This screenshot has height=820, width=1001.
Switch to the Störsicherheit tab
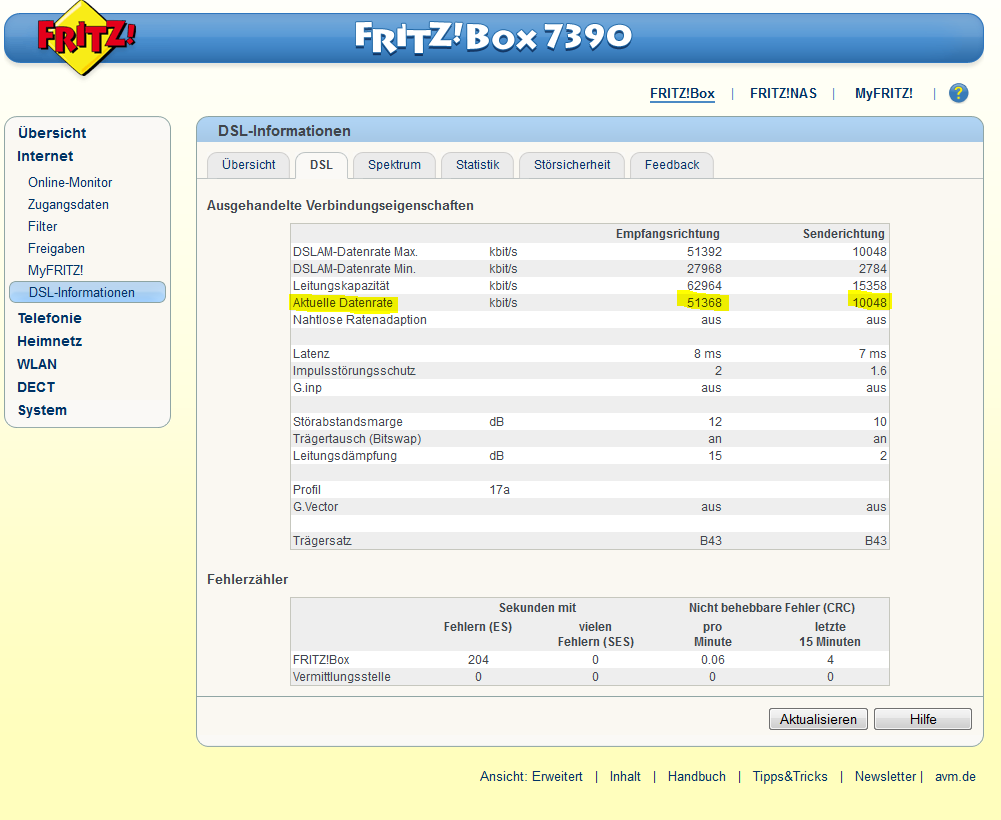coord(571,165)
